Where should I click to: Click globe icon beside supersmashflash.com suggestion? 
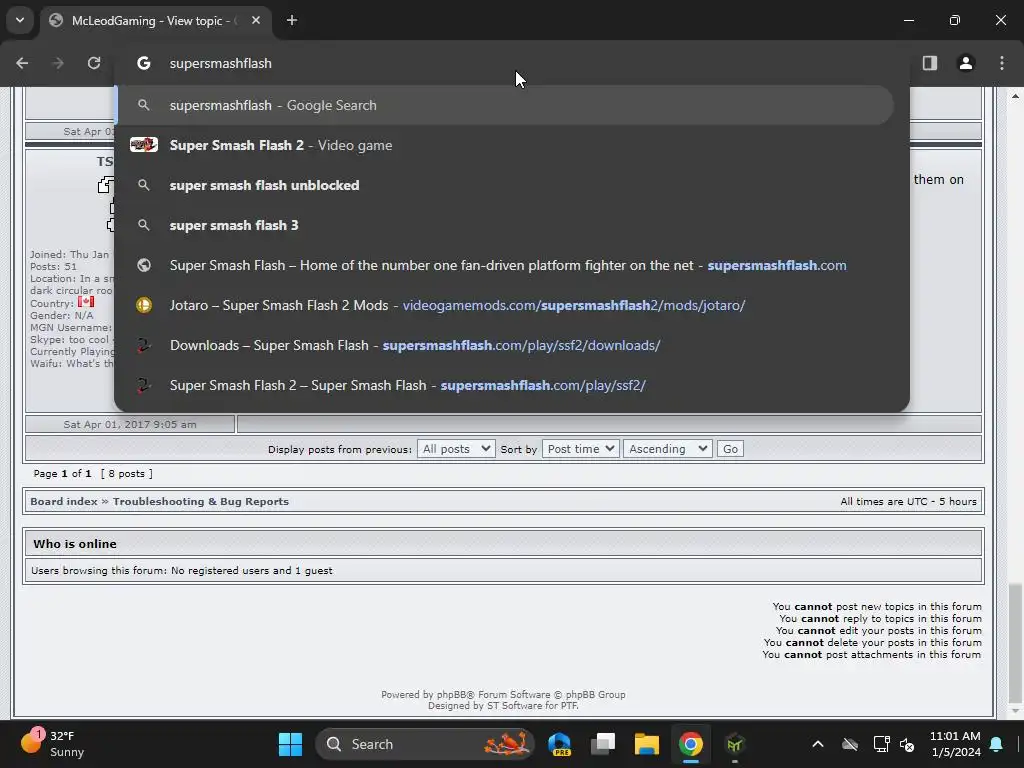[x=144, y=265]
